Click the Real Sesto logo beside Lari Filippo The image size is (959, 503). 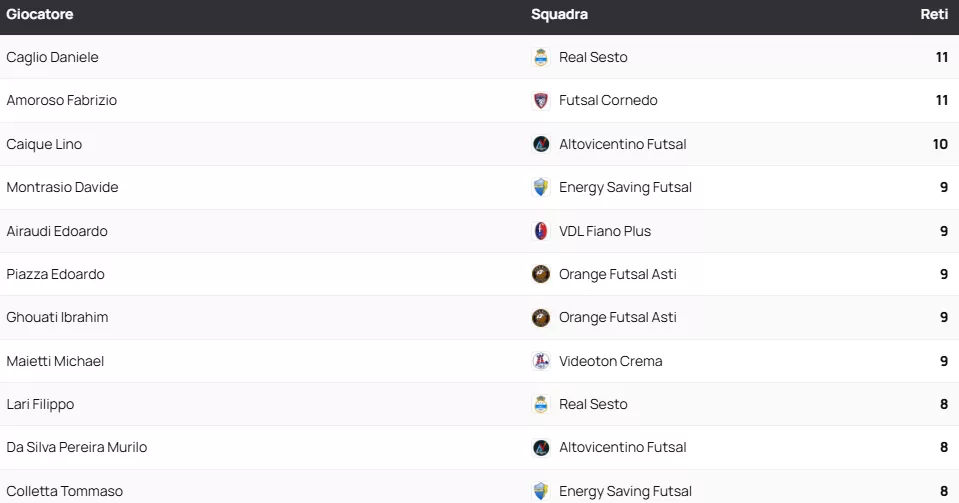pyautogui.click(x=541, y=404)
